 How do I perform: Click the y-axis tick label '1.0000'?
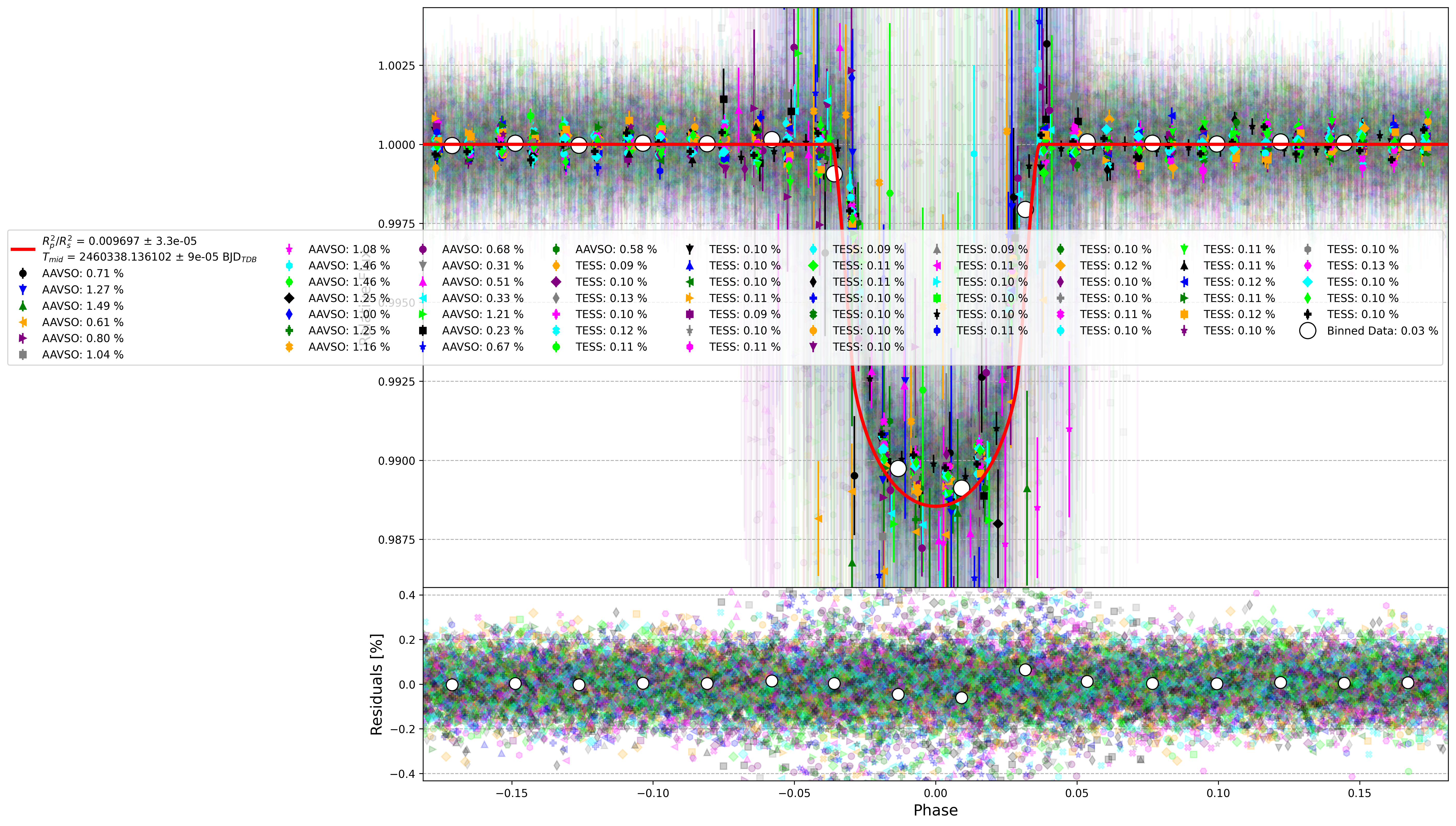point(397,145)
